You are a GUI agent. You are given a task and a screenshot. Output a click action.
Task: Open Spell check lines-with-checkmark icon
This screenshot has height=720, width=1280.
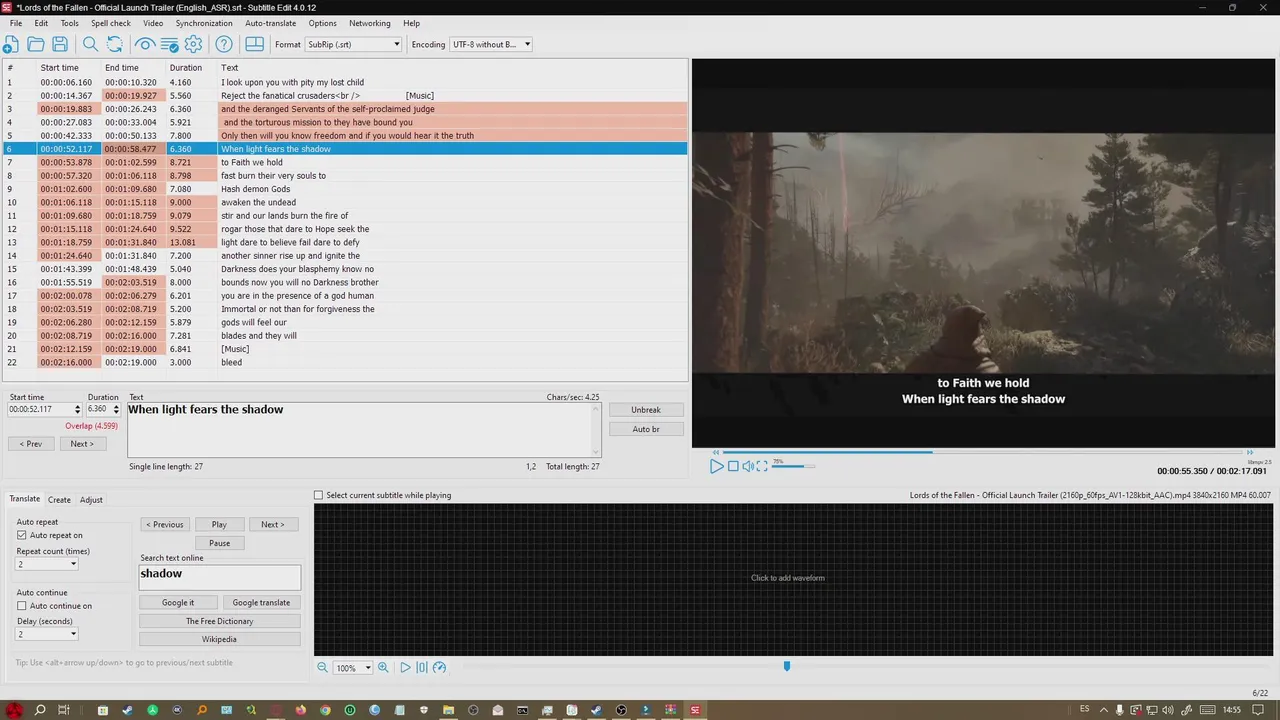point(169,44)
